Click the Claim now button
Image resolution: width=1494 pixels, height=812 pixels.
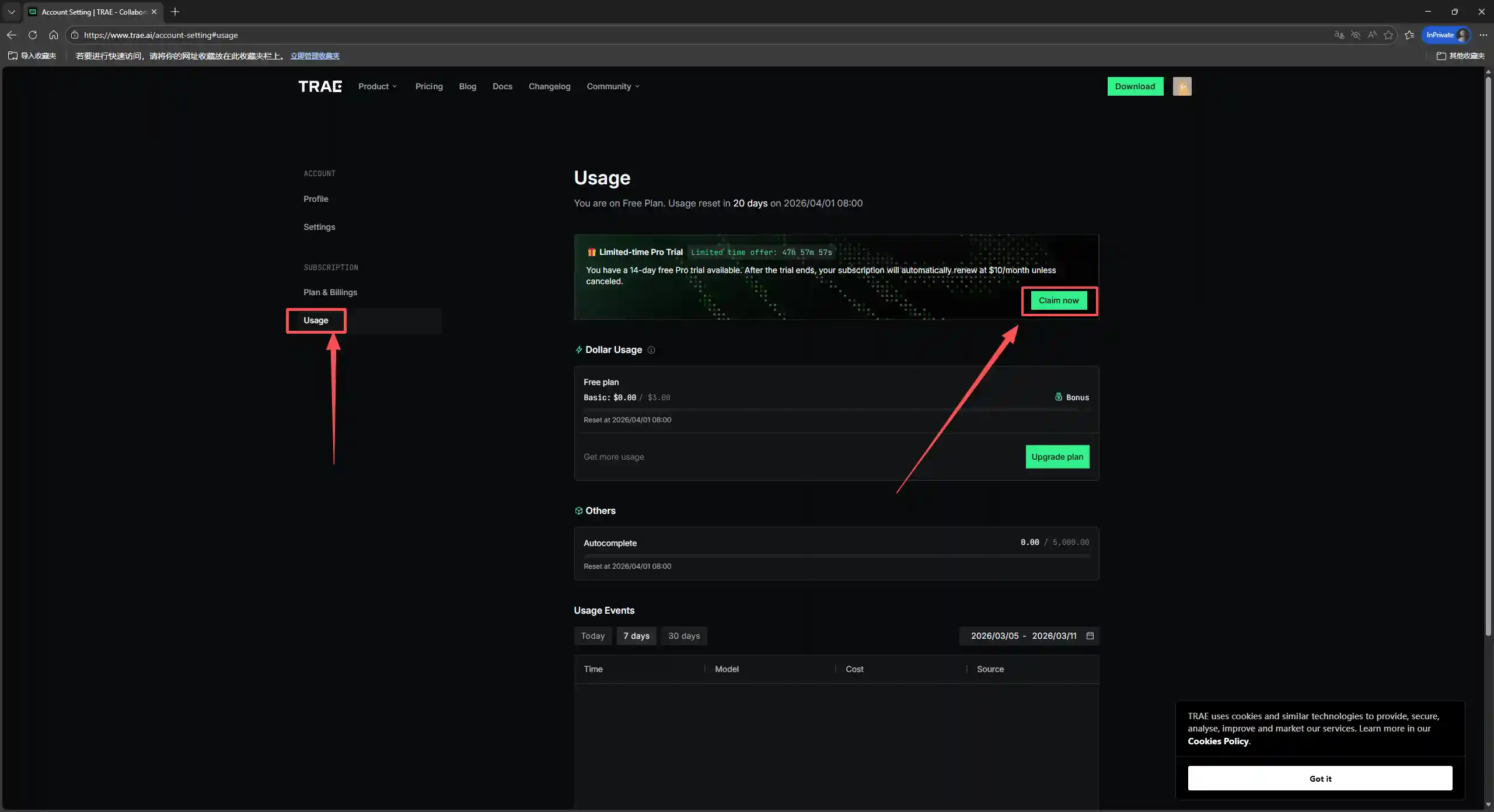click(x=1058, y=300)
